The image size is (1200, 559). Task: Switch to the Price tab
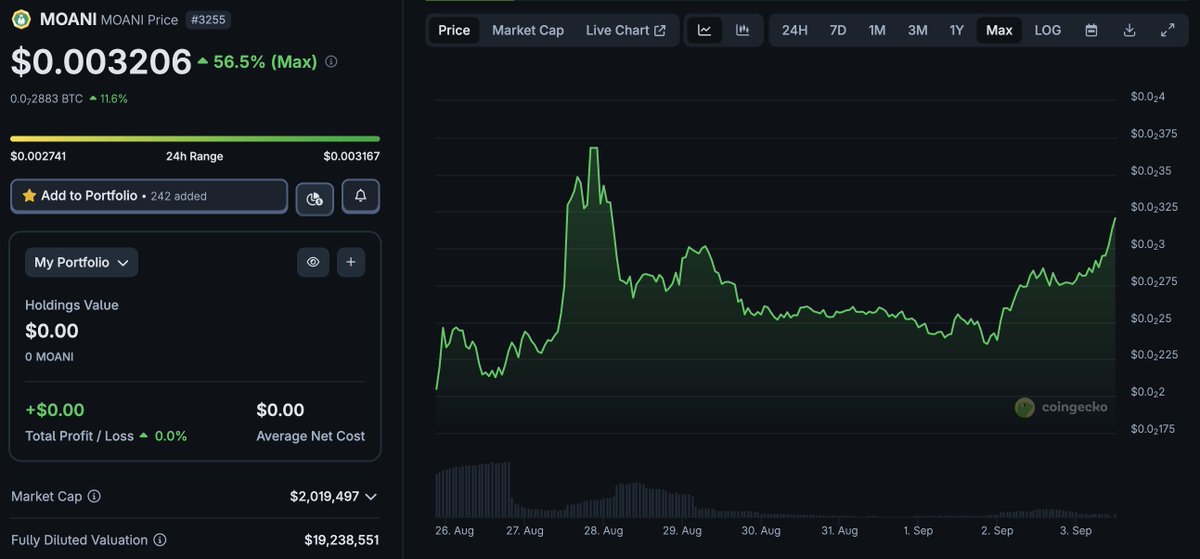coord(454,30)
